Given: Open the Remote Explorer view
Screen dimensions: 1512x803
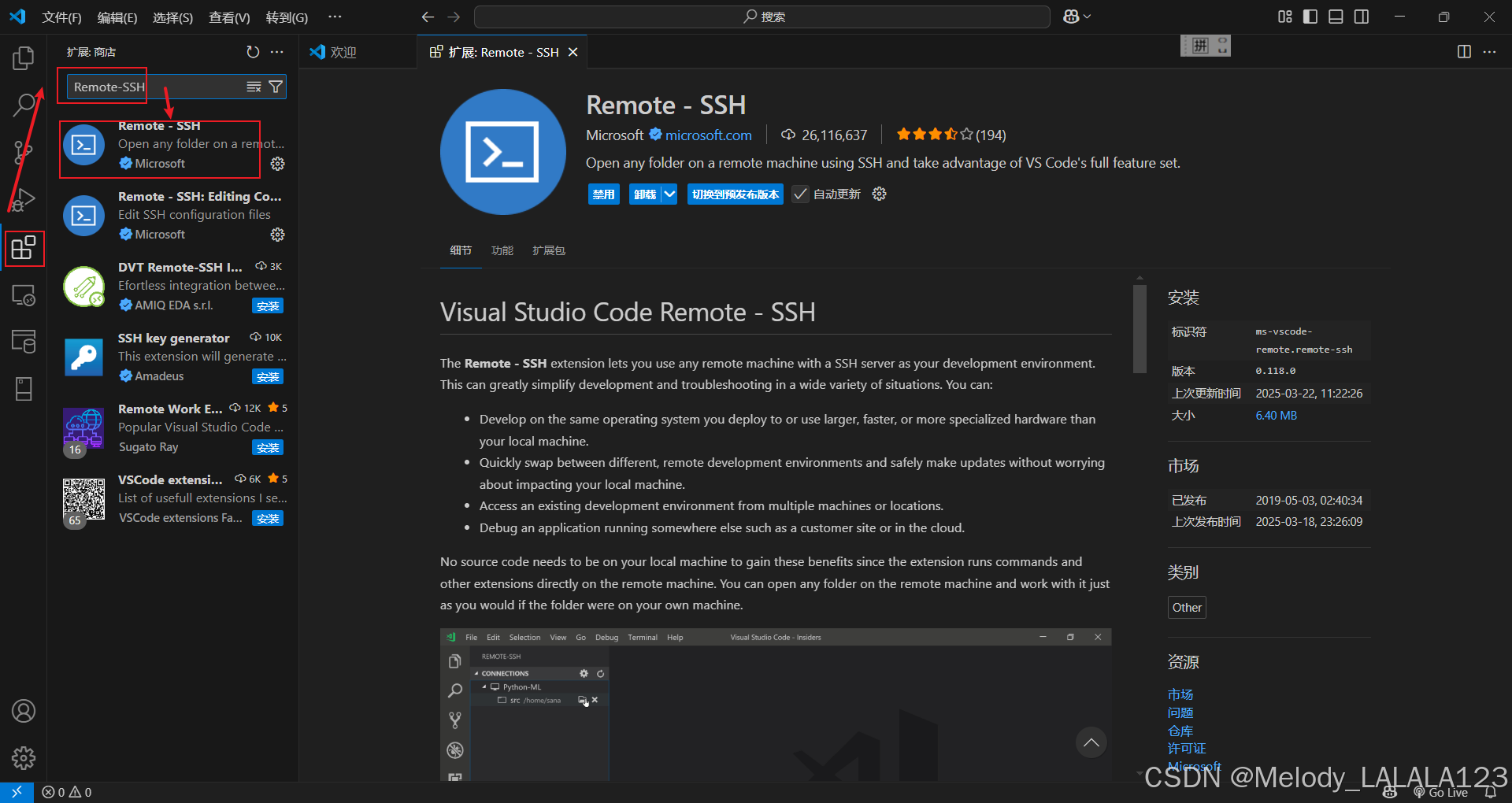Looking at the screenshot, I should 24,295.
